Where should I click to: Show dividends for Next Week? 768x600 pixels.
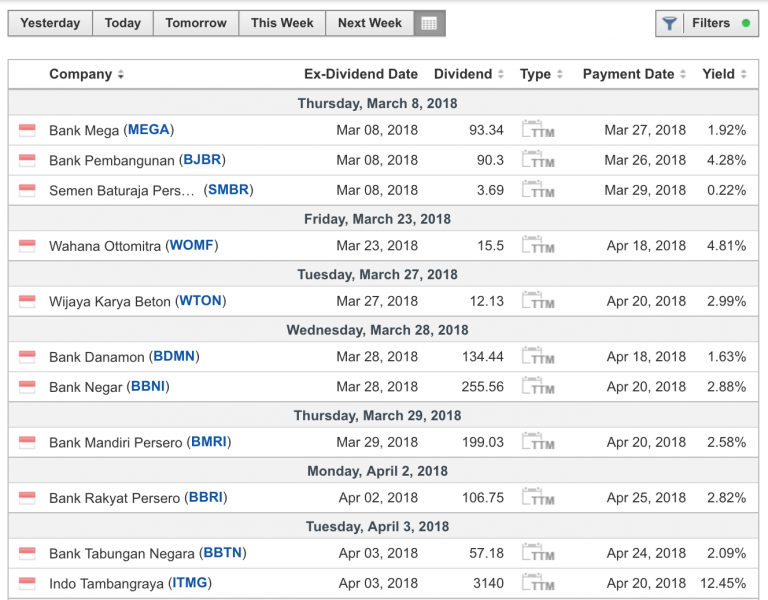(370, 23)
